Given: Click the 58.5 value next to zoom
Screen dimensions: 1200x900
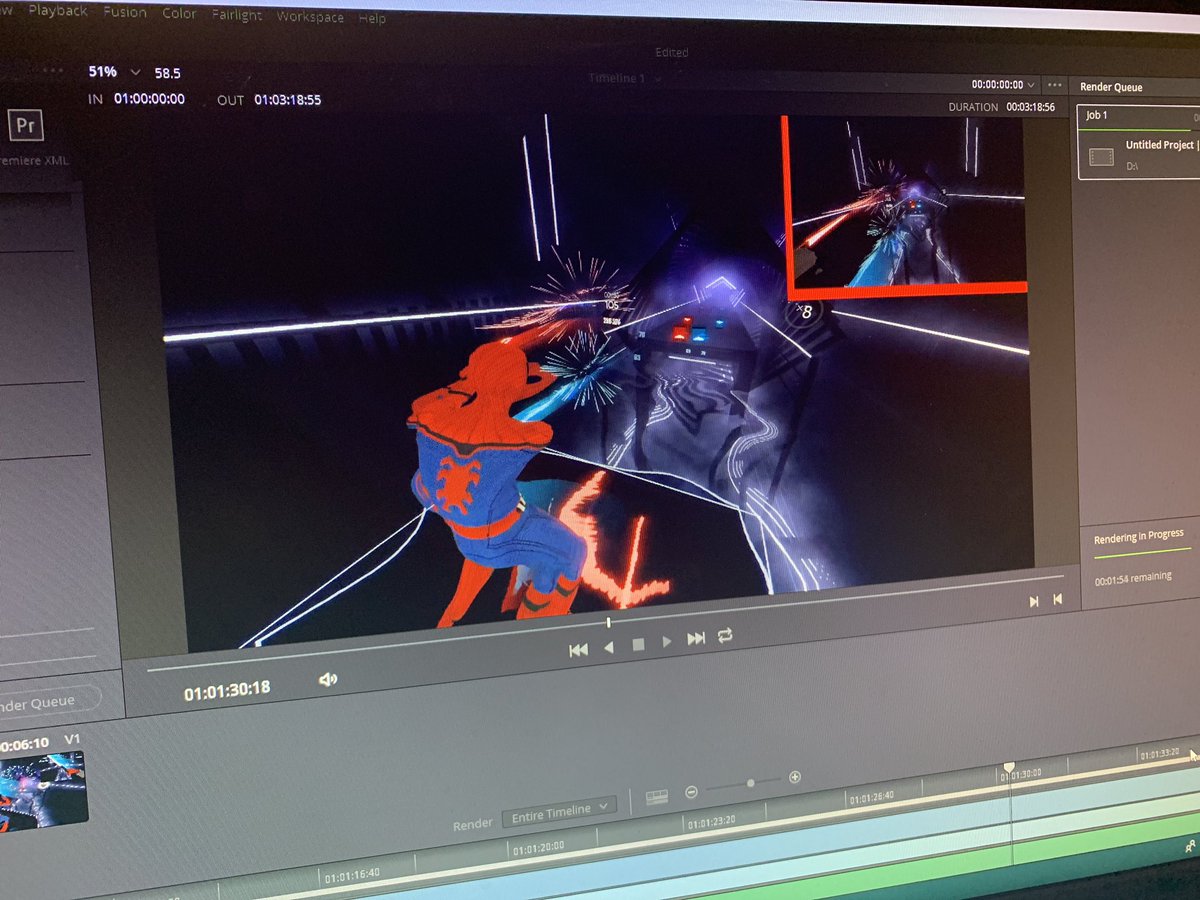Looking at the screenshot, I should coord(167,73).
